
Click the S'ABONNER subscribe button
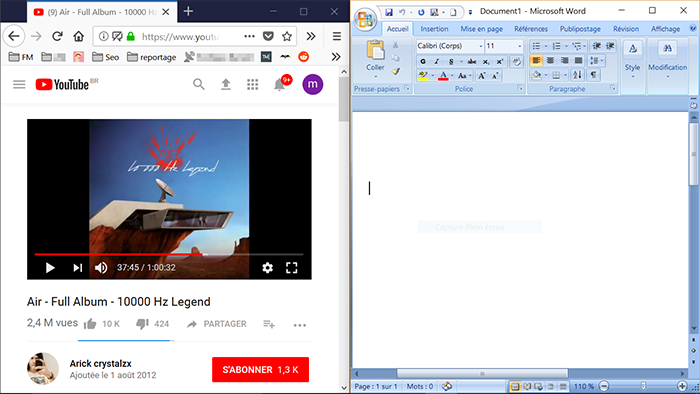point(260,369)
